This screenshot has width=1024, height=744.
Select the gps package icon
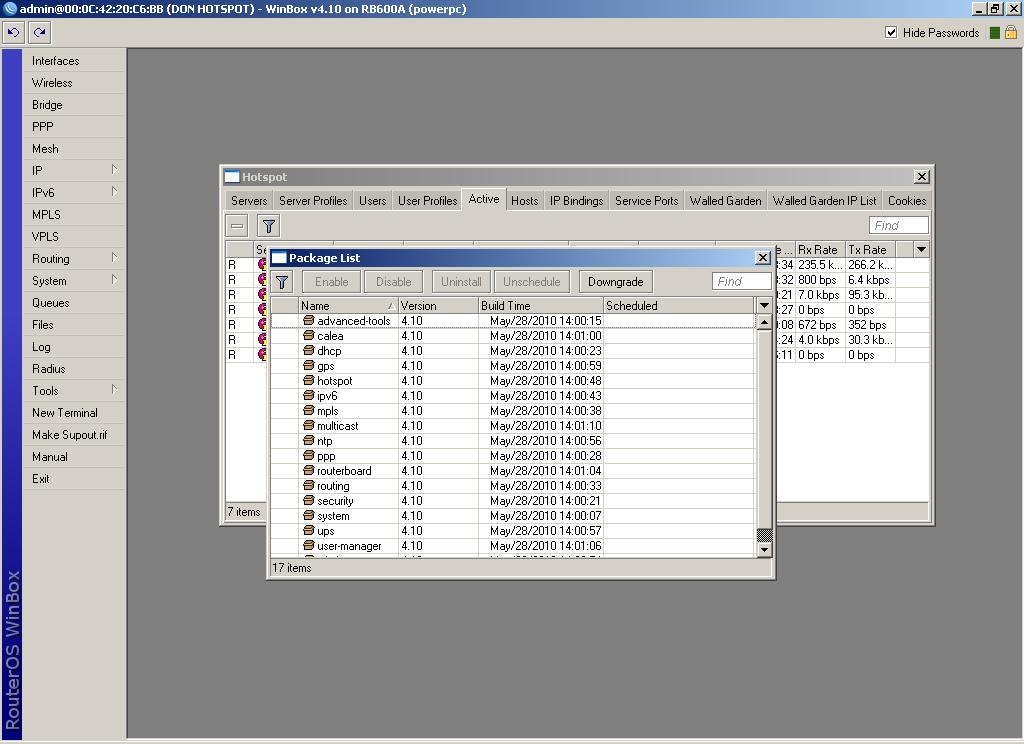(309, 365)
